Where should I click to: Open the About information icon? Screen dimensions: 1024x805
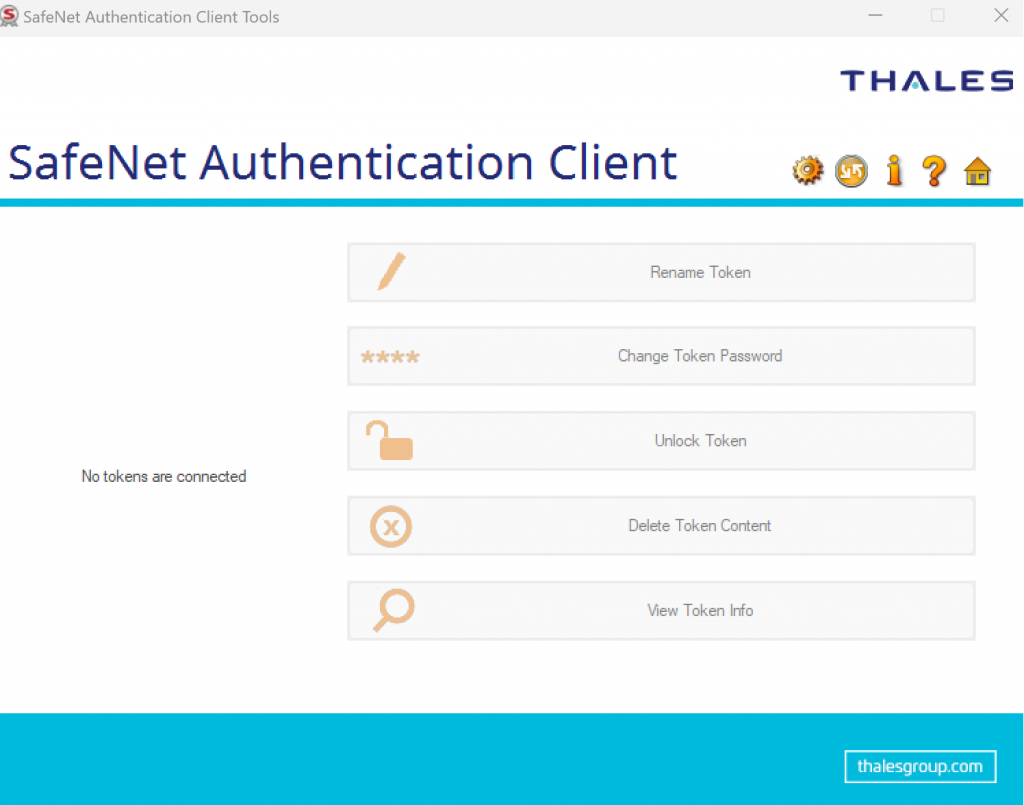tap(894, 171)
